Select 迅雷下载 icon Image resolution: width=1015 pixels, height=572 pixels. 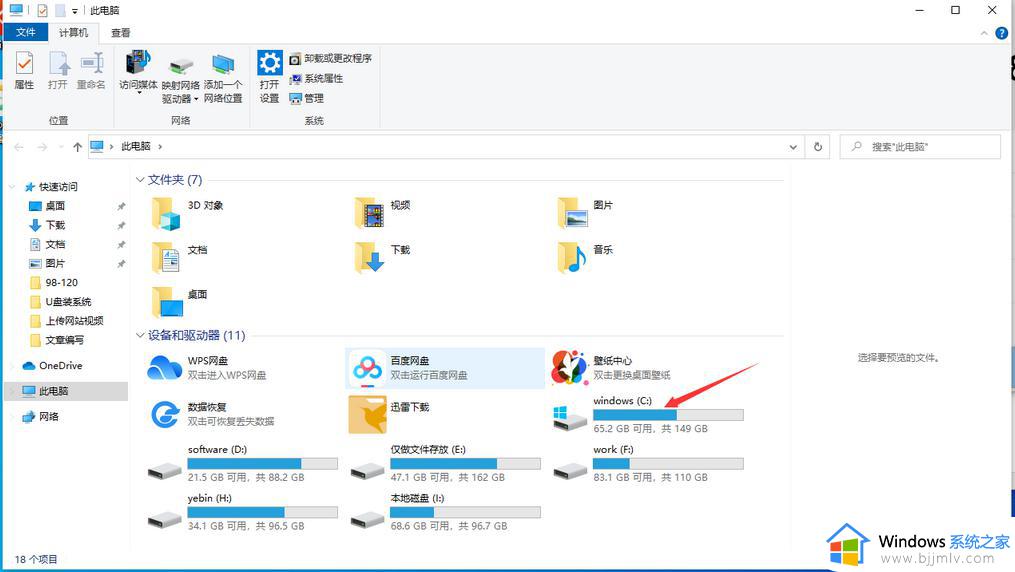(368, 414)
